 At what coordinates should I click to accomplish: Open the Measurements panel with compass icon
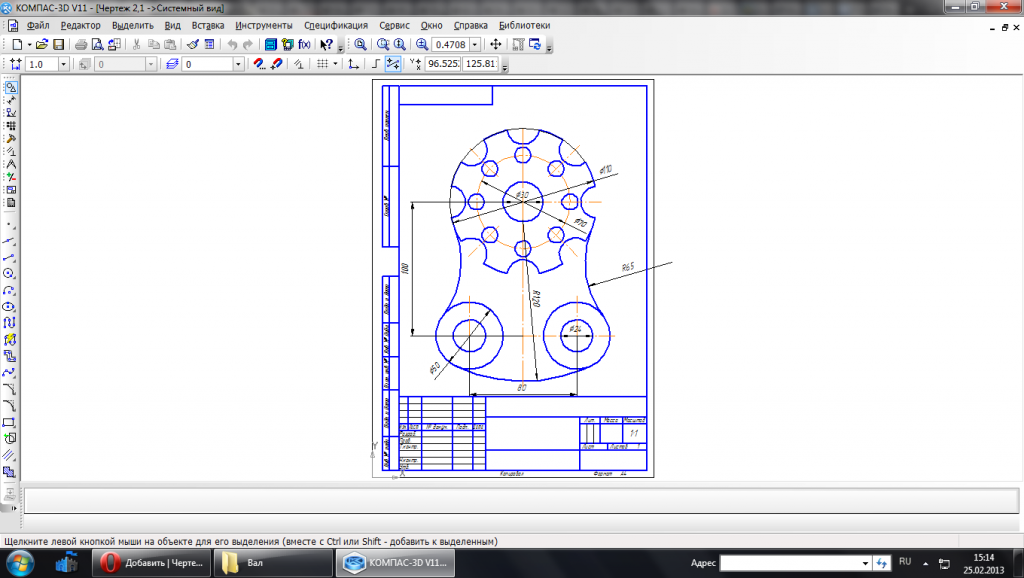(x=10, y=164)
